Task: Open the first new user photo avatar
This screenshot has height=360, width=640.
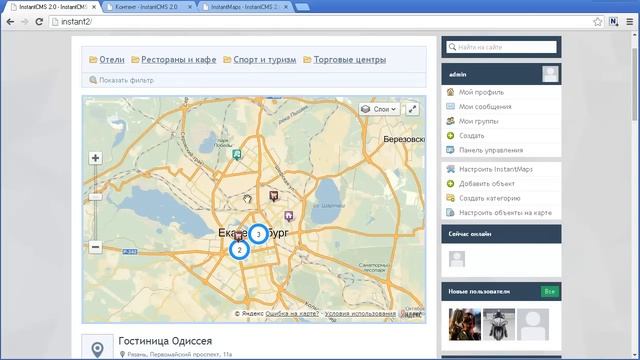Action: [x=465, y=324]
